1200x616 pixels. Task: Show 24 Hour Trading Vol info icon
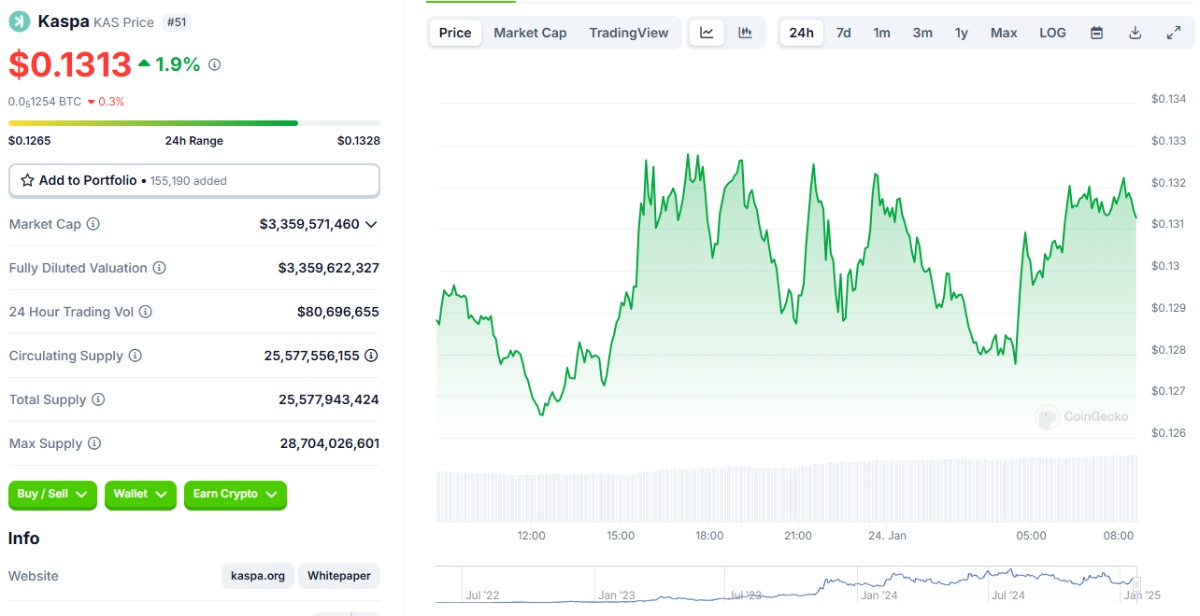145,312
